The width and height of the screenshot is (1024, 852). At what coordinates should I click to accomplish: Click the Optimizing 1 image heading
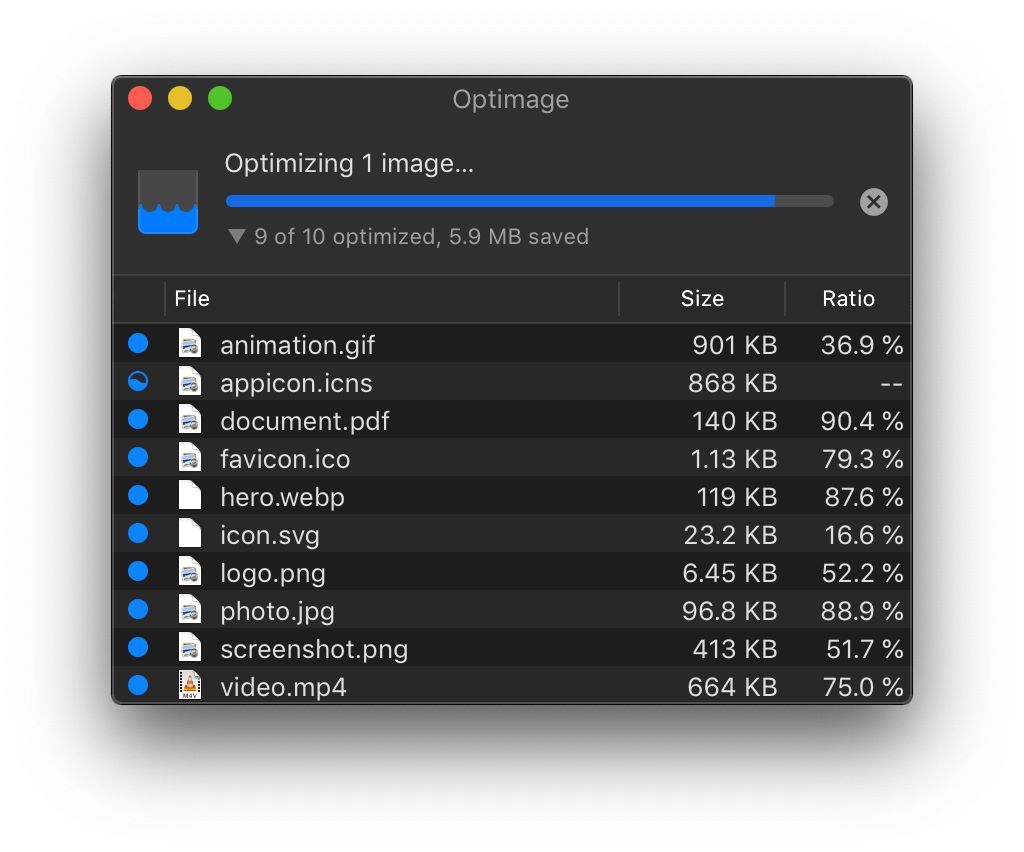click(349, 163)
